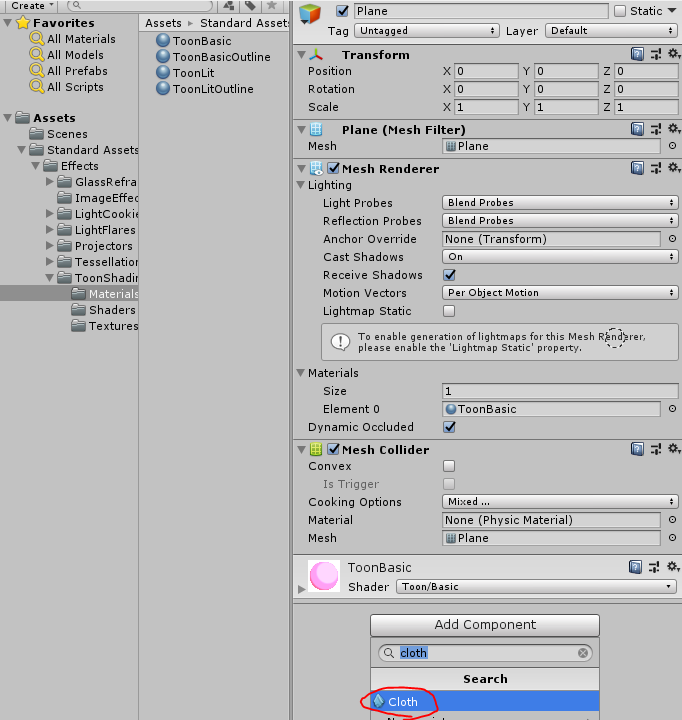The width and height of the screenshot is (682, 720).
Task: Open Transform component preset icon
Action: [656, 54]
